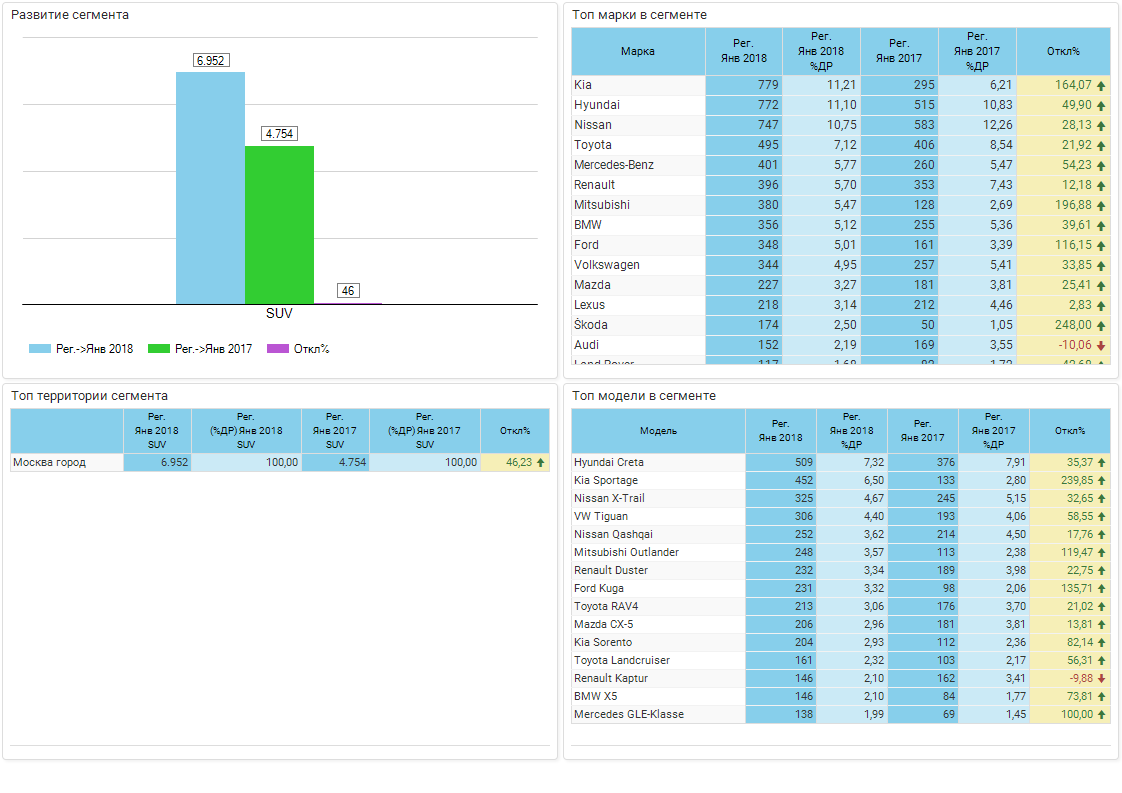
Task: Click green up arrow in Hyundai brand row
Action: (x=1101, y=106)
